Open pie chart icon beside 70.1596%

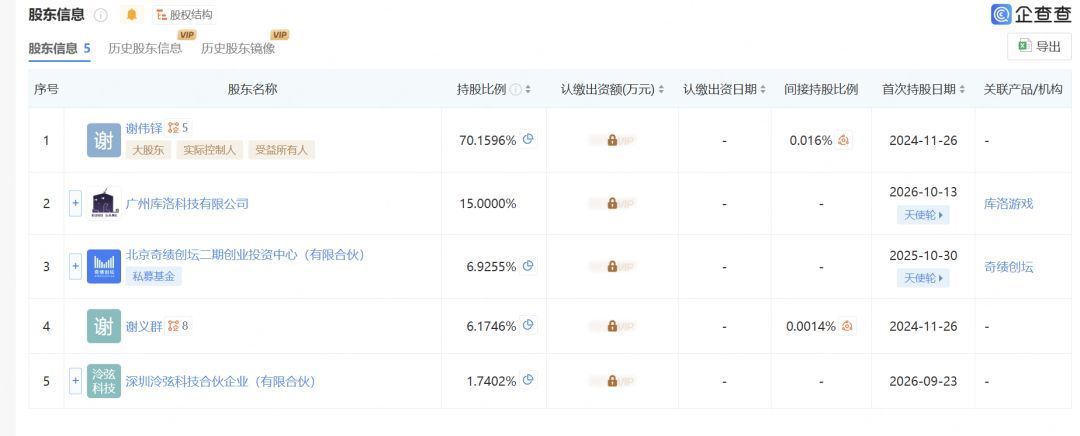528,139
